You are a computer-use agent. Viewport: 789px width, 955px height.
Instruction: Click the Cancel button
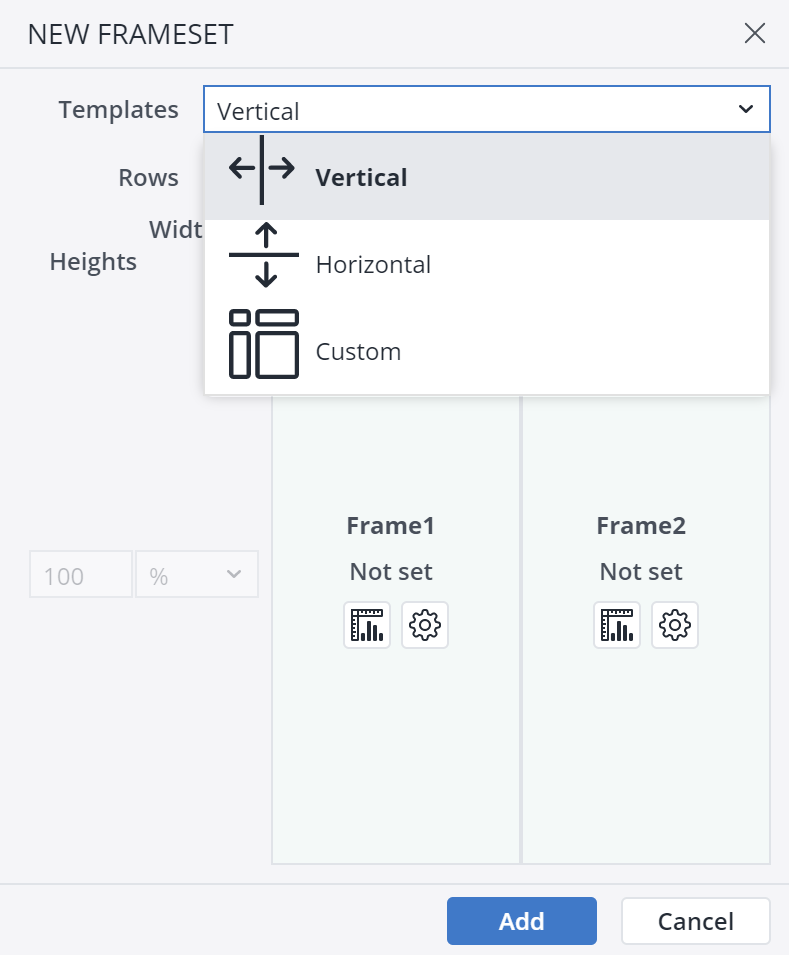pyautogui.click(x=695, y=920)
